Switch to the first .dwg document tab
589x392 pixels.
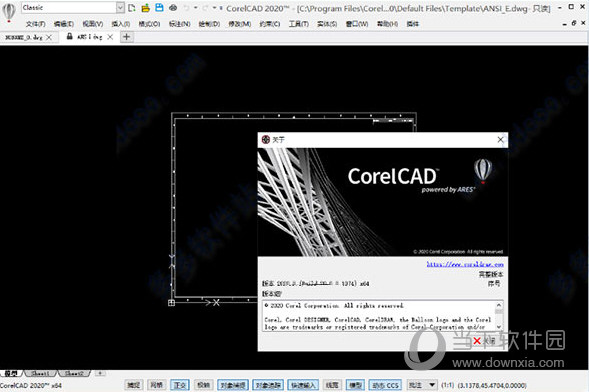[x=24, y=37]
